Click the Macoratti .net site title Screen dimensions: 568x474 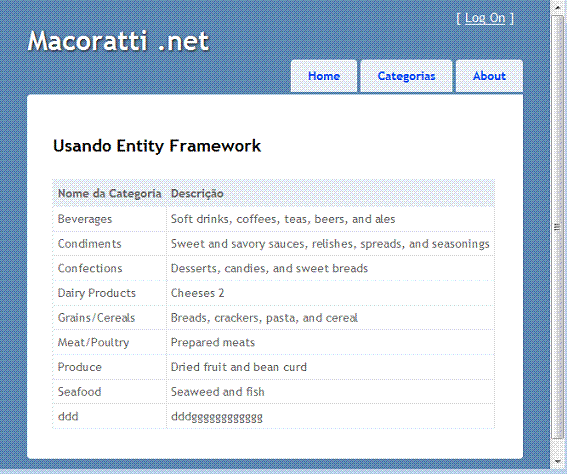pyautogui.click(x=118, y=41)
